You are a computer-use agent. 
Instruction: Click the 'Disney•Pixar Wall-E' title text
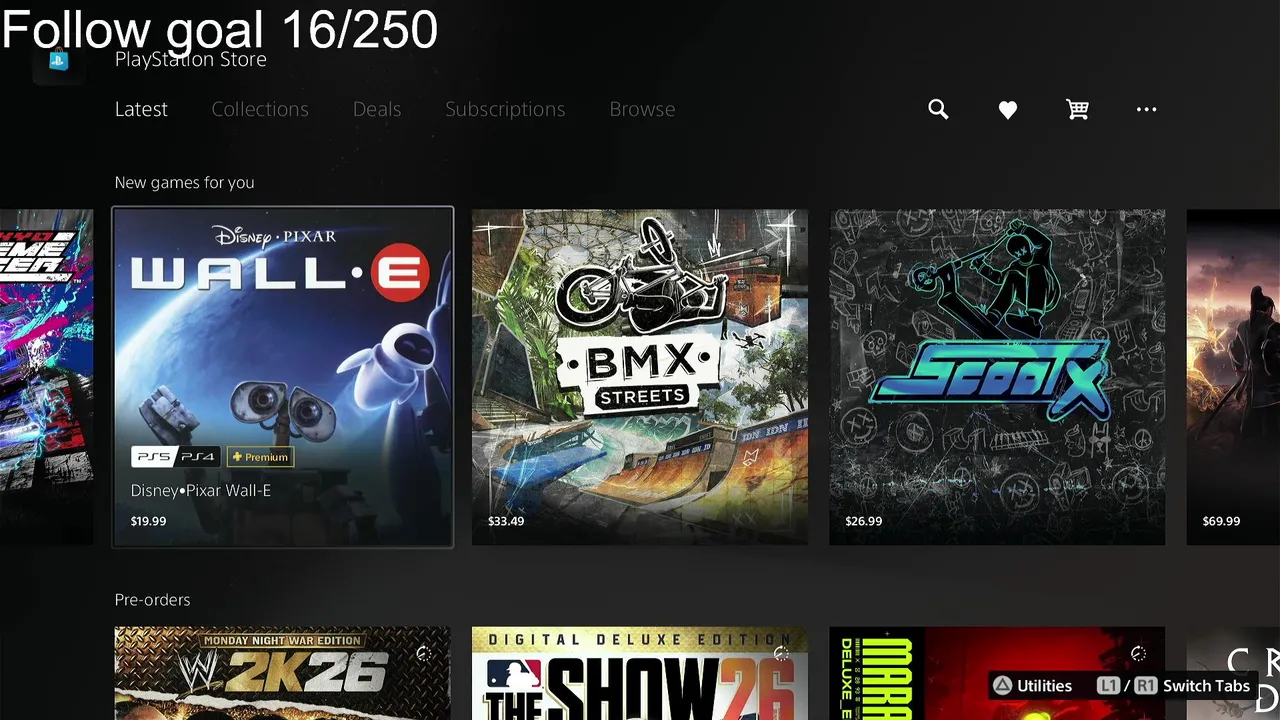(201, 490)
